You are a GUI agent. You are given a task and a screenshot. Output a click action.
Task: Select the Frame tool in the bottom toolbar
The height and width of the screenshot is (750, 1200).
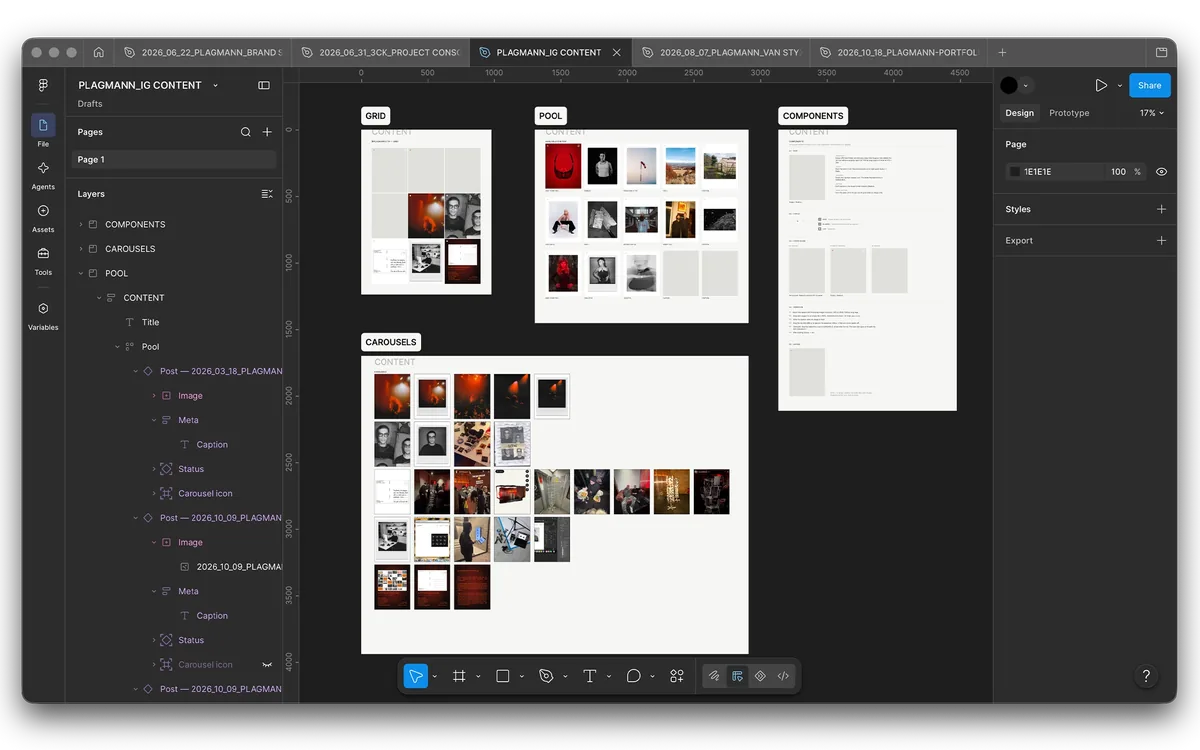point(459,676)
